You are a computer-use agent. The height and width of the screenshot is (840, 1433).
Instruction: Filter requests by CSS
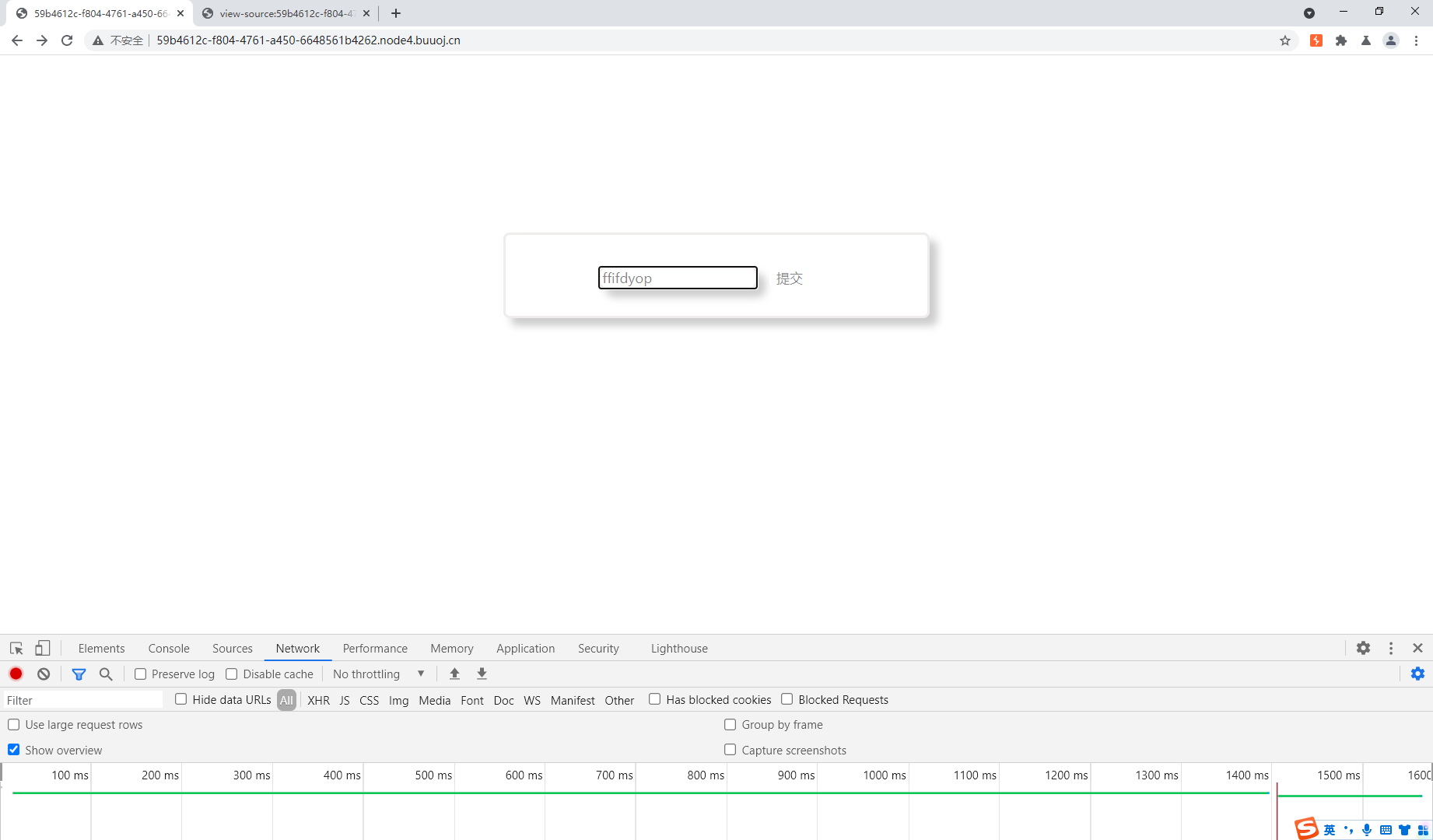pos(370,700)
